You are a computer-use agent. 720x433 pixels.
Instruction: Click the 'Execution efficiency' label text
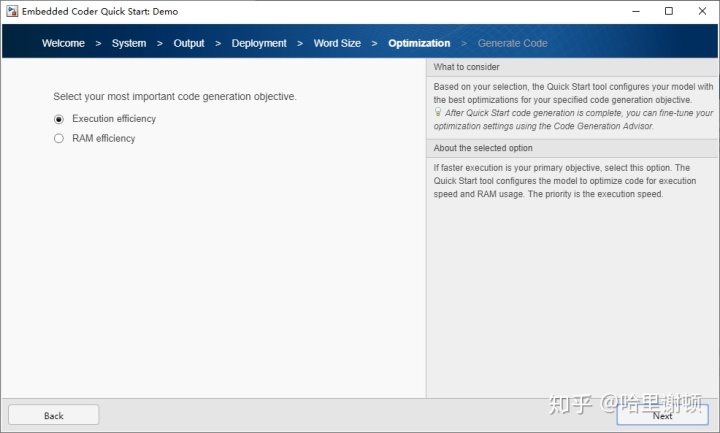point(114,119)
